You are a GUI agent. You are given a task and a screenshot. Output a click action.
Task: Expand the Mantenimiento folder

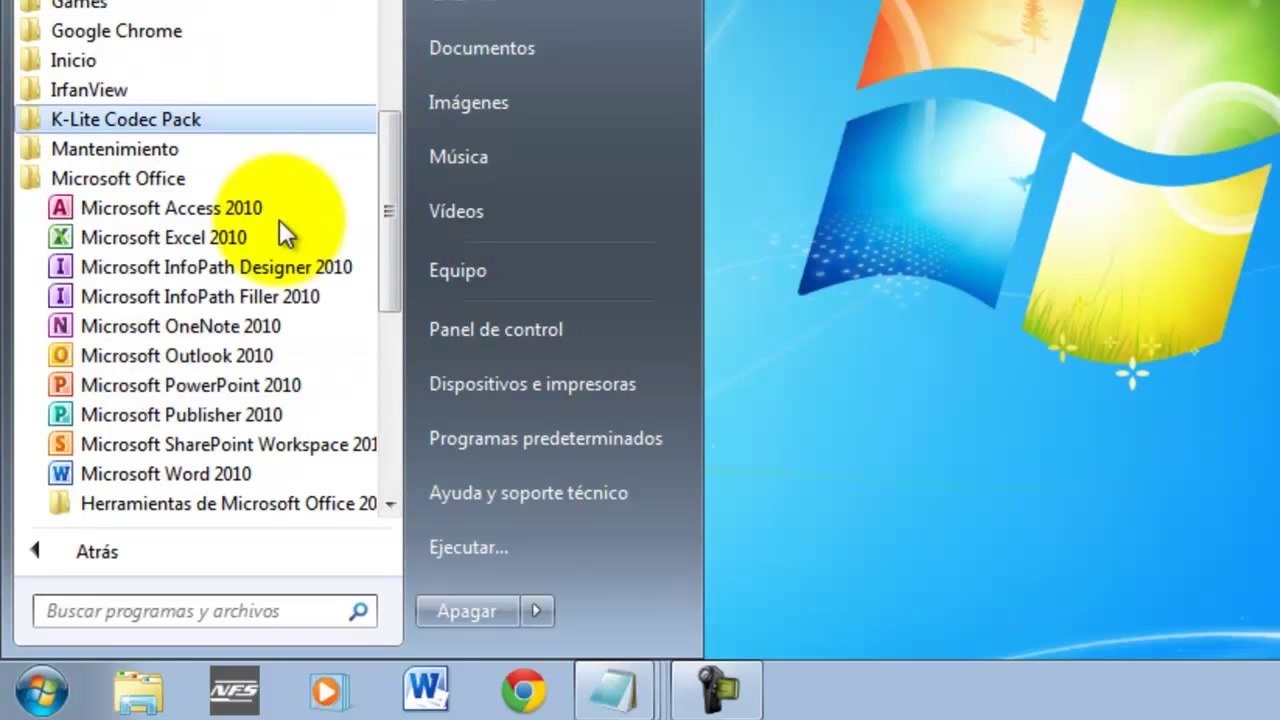tap(115, 149)
